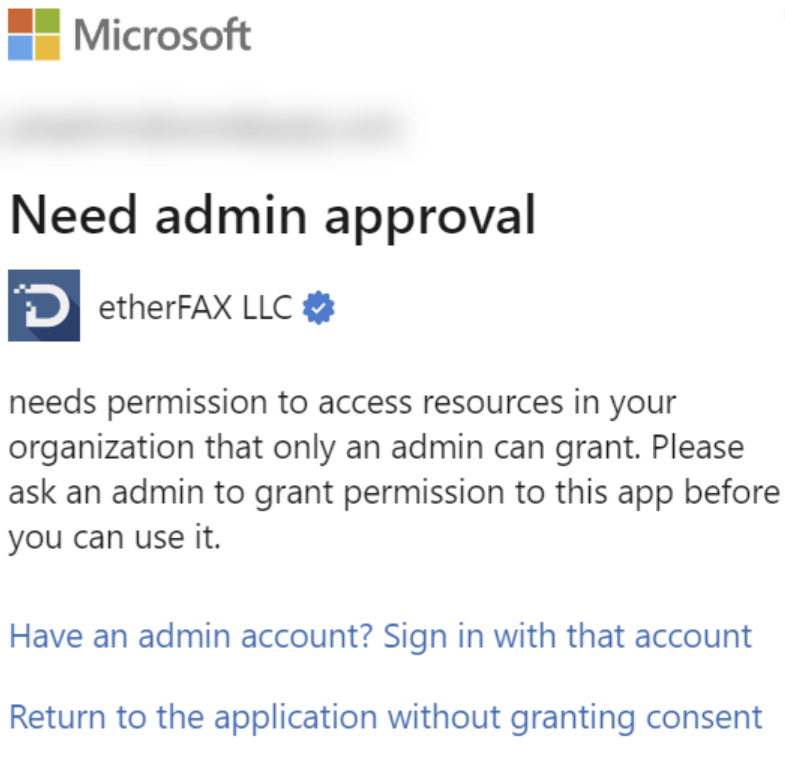The width and height of the screenshot is (785, 760).
Task: Click the "ask an admin to grant permission" line
Action: pos(250,492)
